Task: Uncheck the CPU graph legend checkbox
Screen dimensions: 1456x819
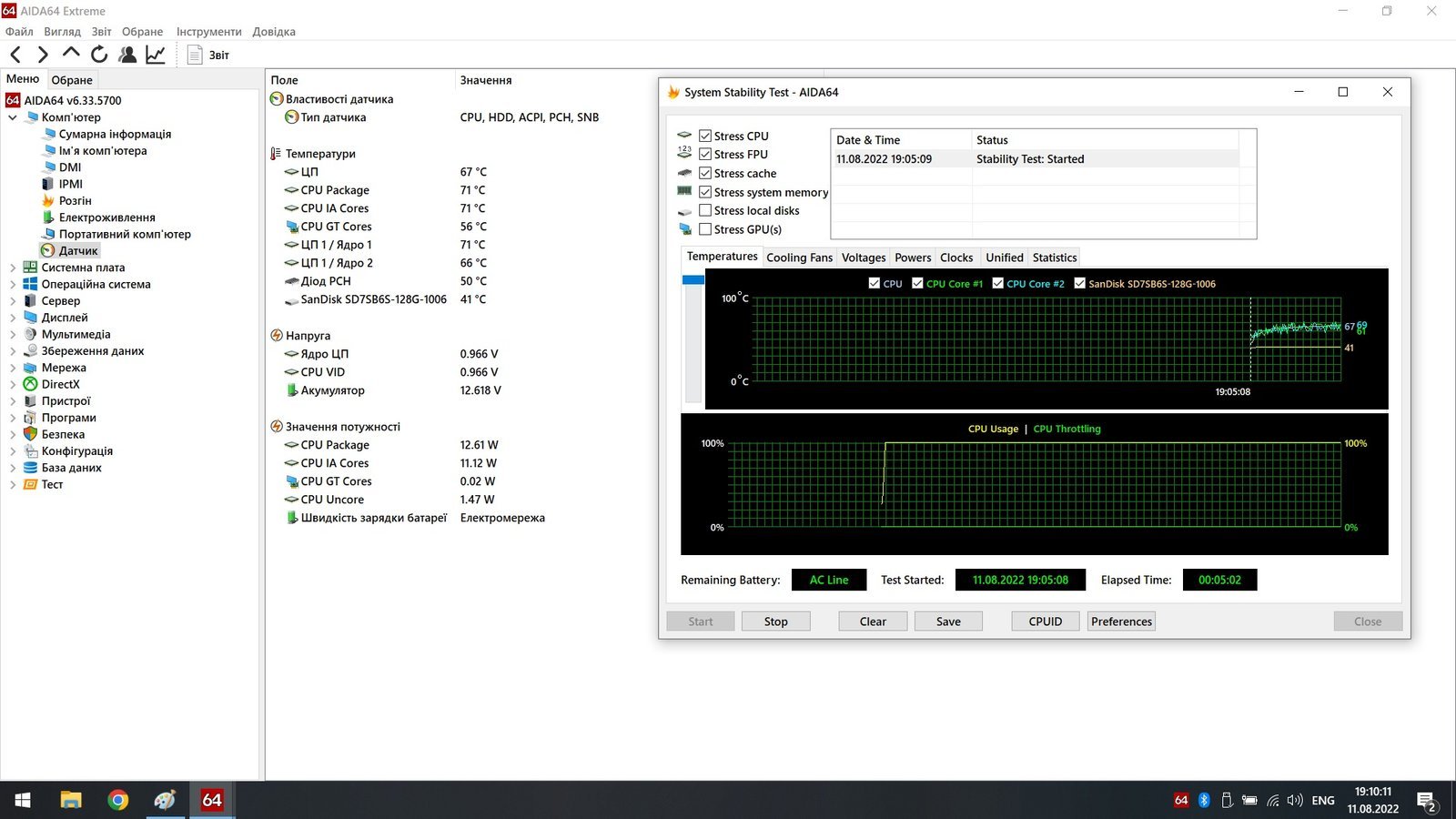Action: point(875,283)
